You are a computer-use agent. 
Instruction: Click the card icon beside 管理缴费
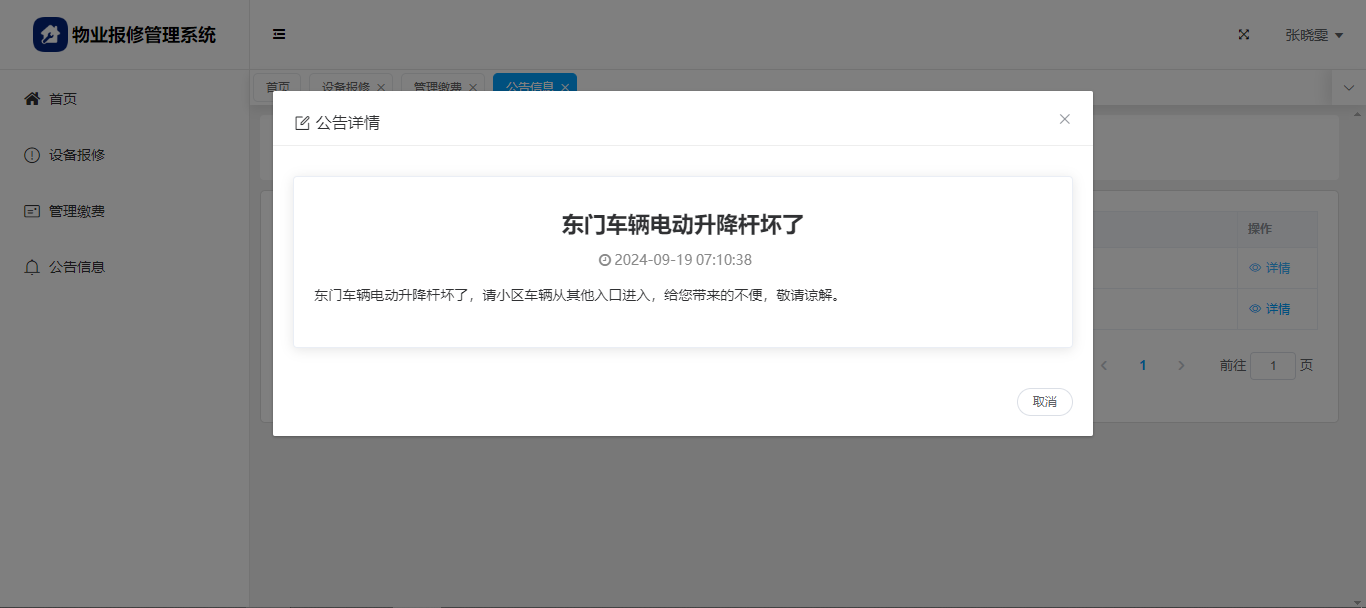[32, 211]
